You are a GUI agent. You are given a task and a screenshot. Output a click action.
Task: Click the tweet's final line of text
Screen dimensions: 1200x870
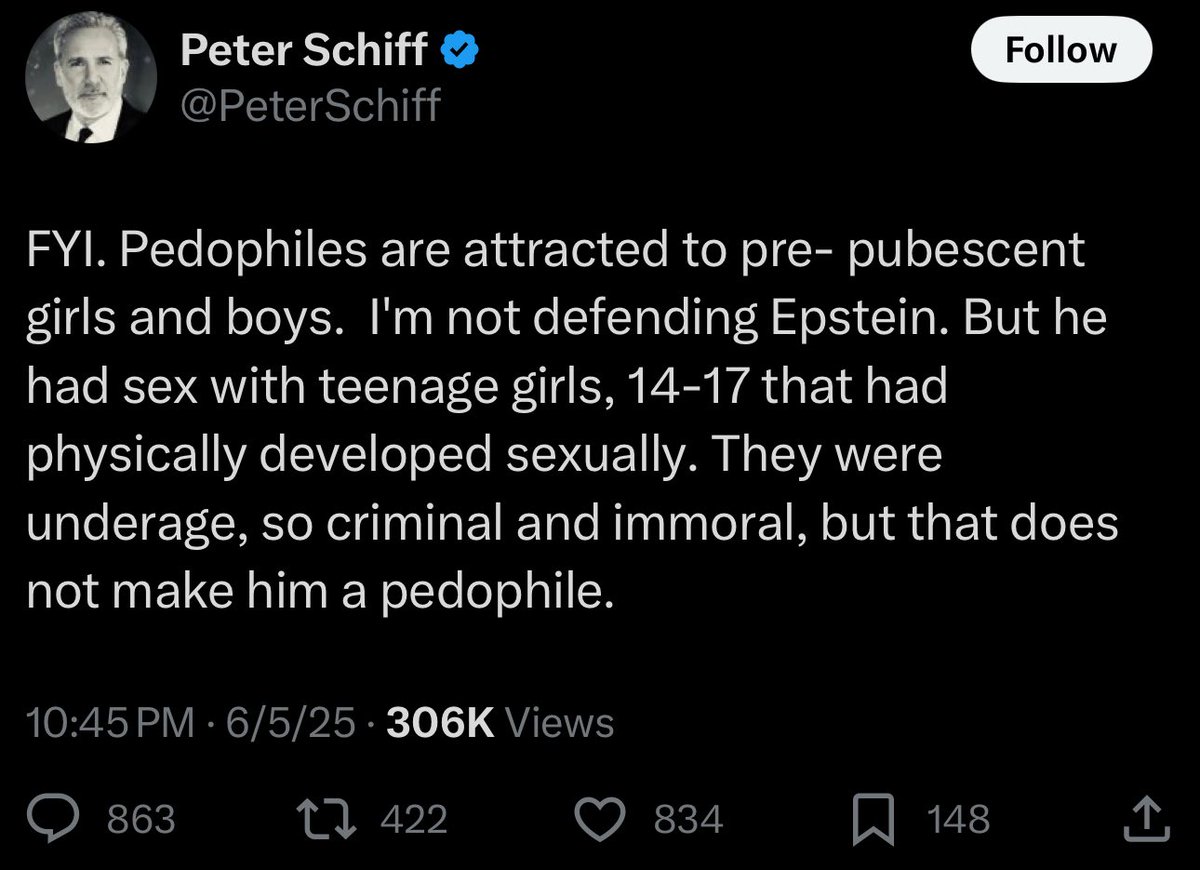tap(319, 593)
